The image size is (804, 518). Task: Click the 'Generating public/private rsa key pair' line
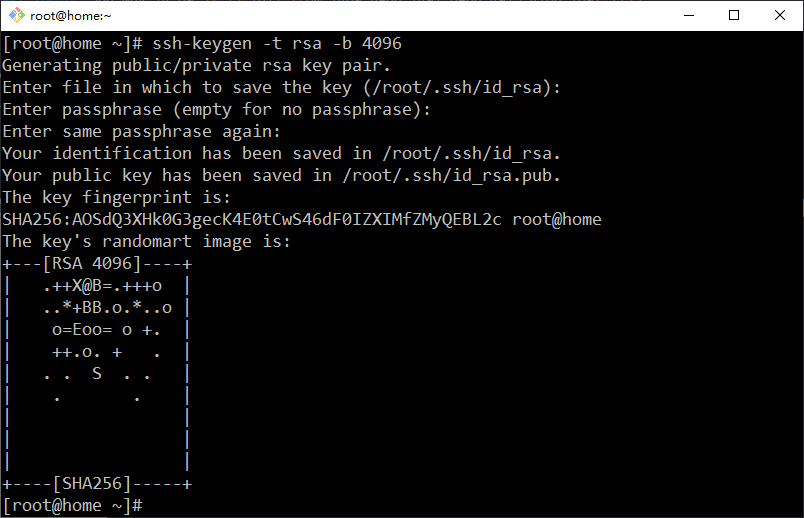pos(197,66)
